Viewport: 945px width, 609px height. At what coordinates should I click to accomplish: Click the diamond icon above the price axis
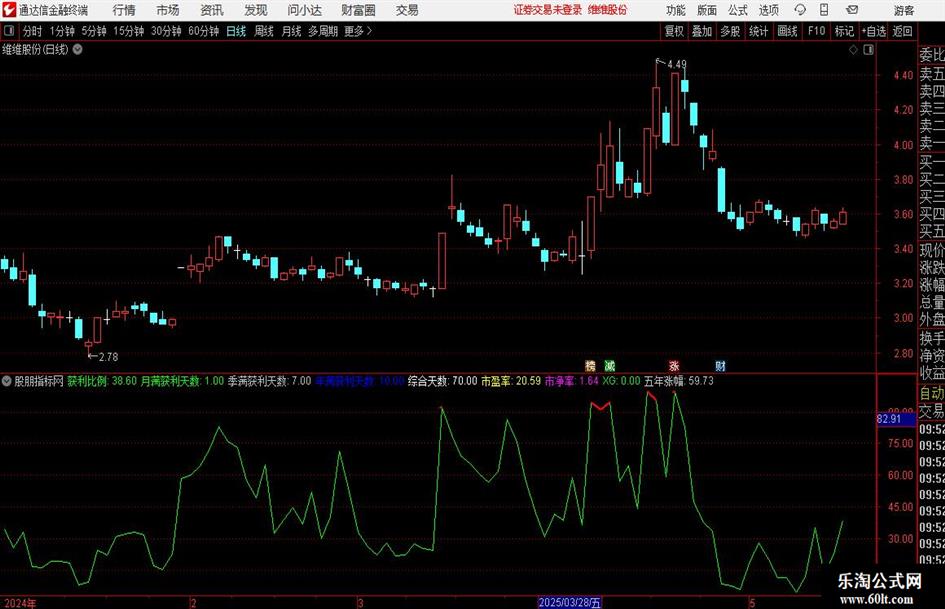pyautogui.click(x=853, y=50)
